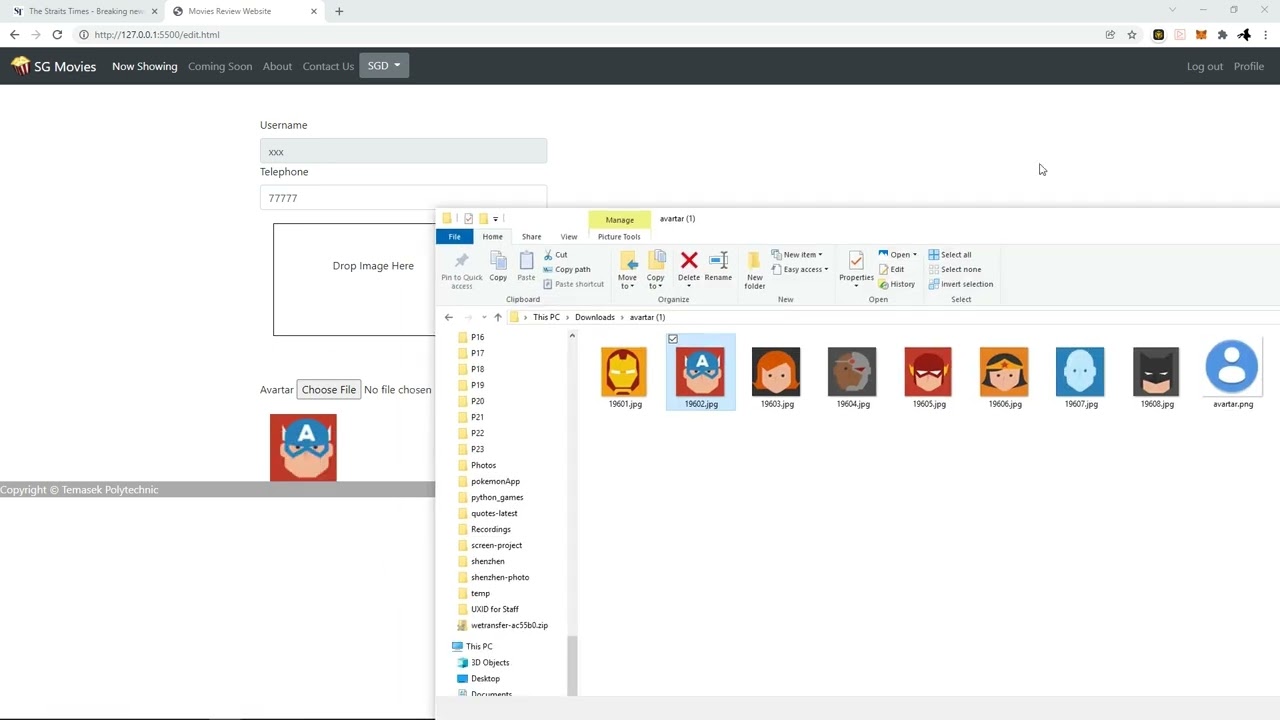
Task: Click the red Delete icon
Action: pos(689,261)
